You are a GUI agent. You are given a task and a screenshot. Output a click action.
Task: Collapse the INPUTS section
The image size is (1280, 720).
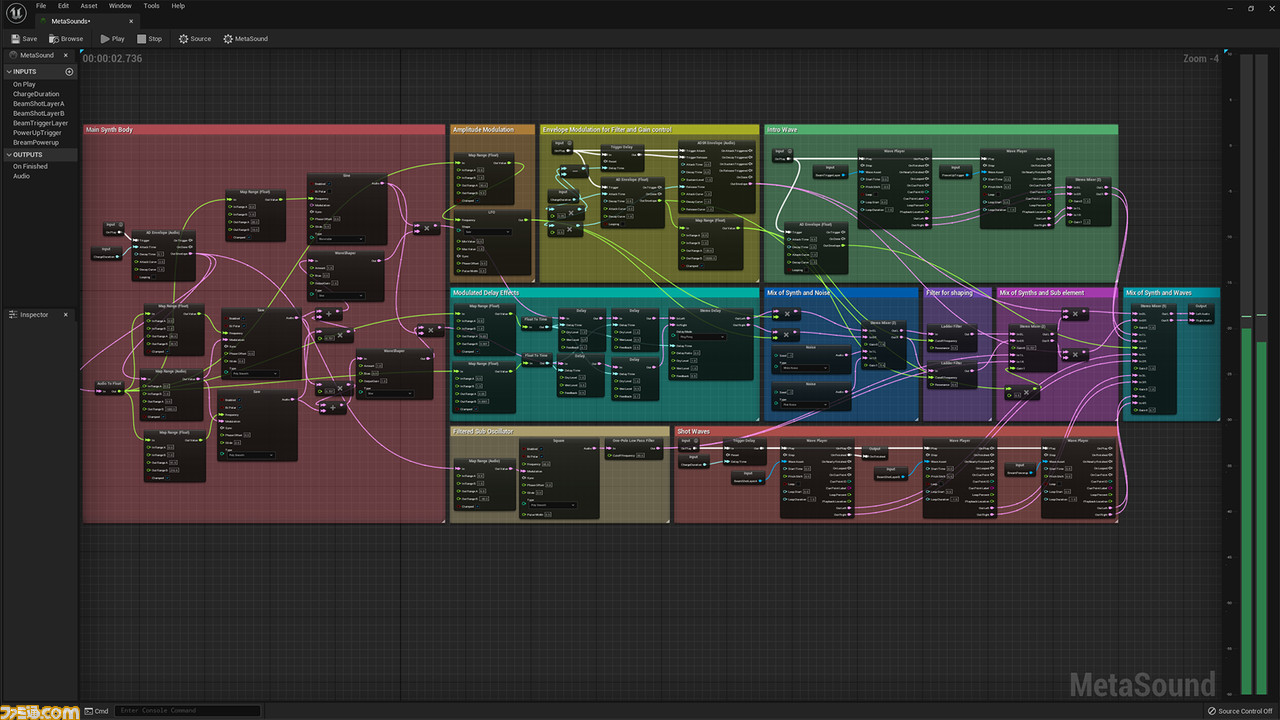[9, 72]
